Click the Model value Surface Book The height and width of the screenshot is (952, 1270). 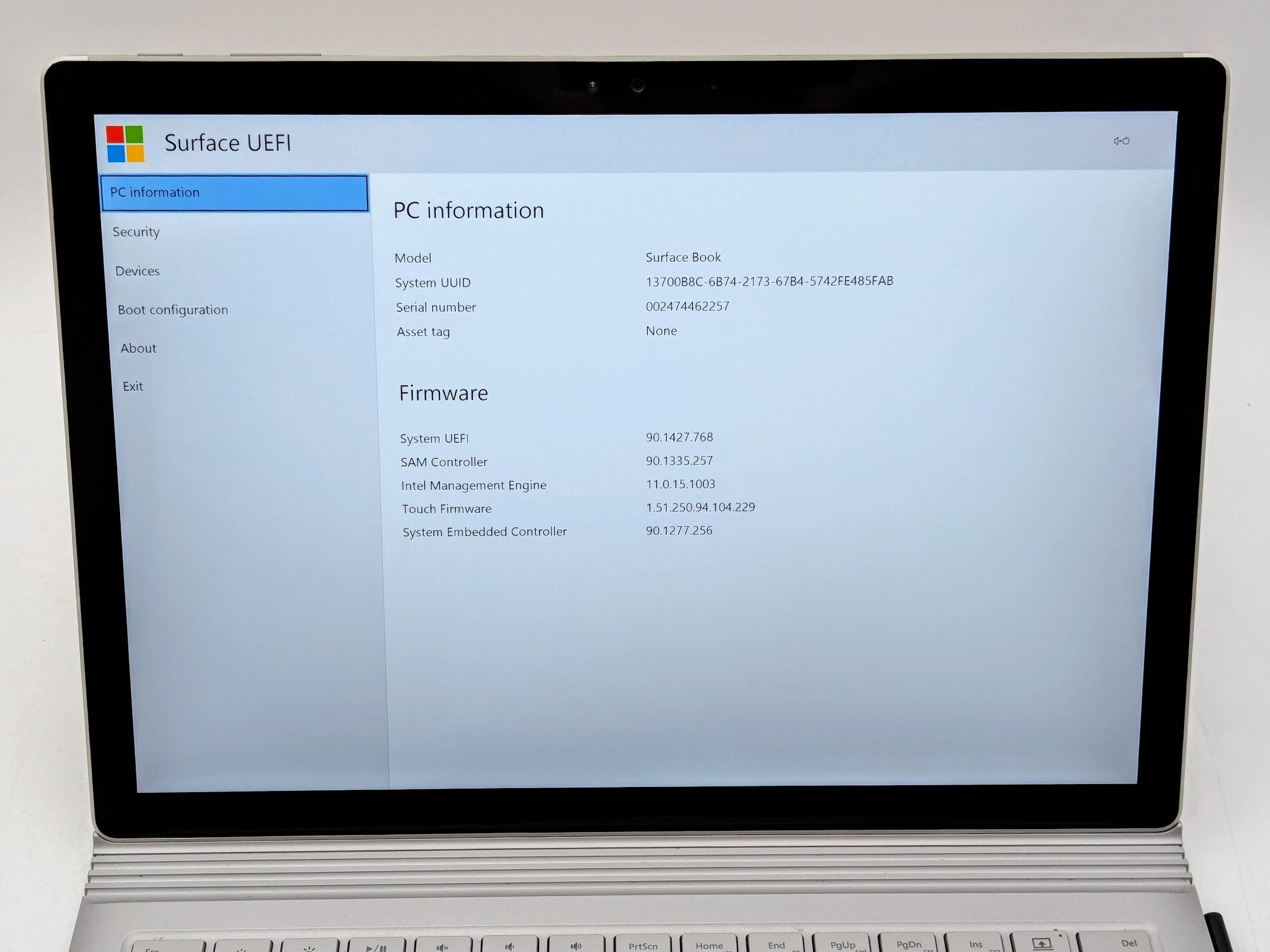click(683, 257)
